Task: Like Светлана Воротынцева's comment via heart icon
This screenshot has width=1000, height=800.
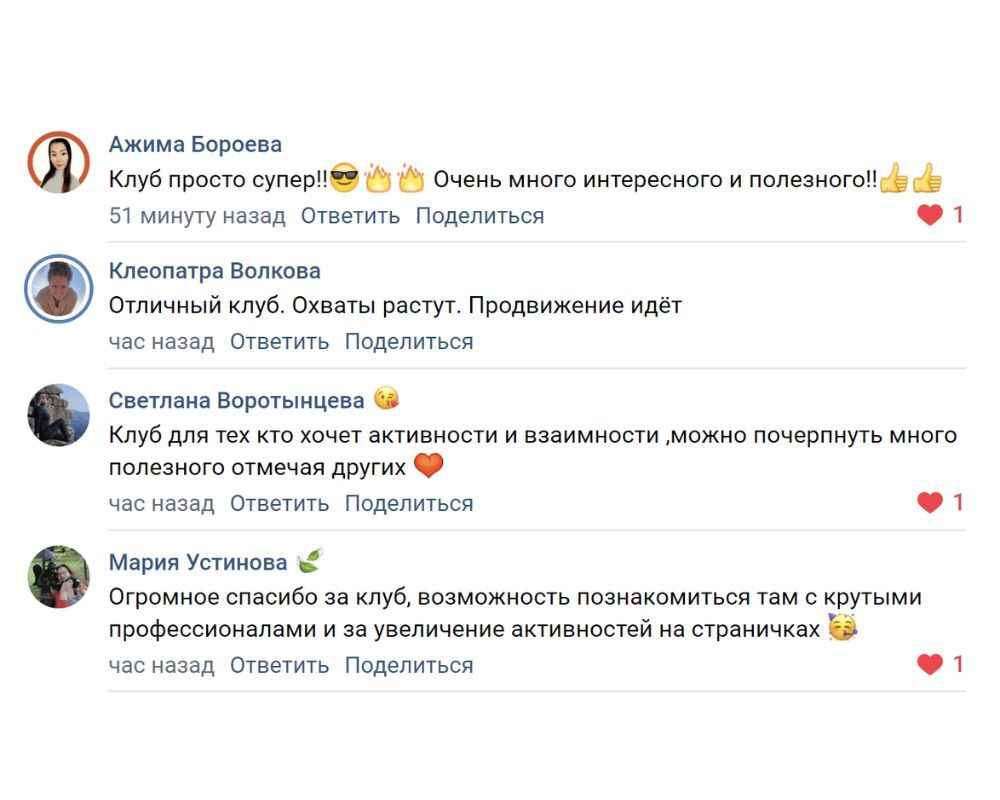Action: [930, 503]
